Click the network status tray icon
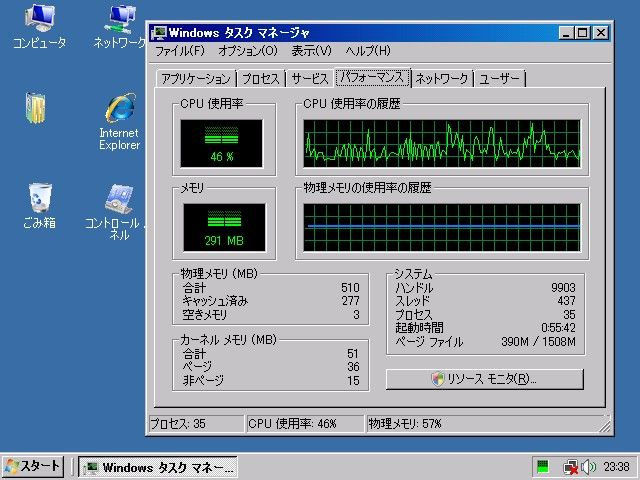 pos(570,467)
